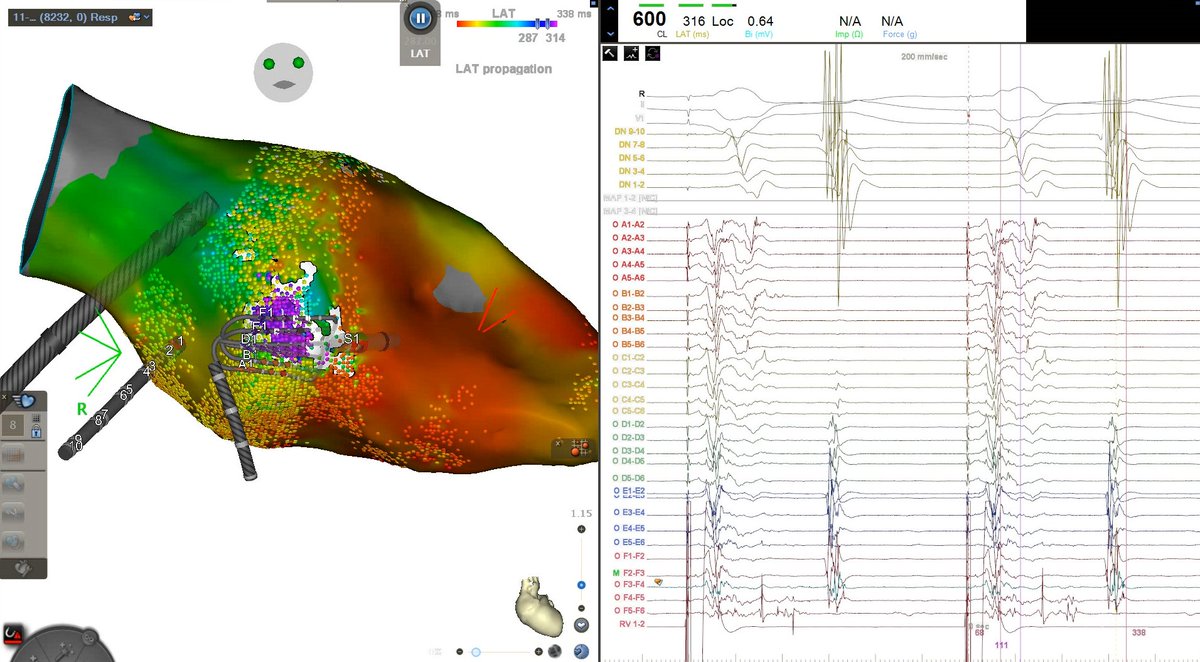Click the 338 time marker at ECG bottom
Image resolution: width=1200 pixels, height=662 pixels.
pyautogui.click(x=1138, y=633)
